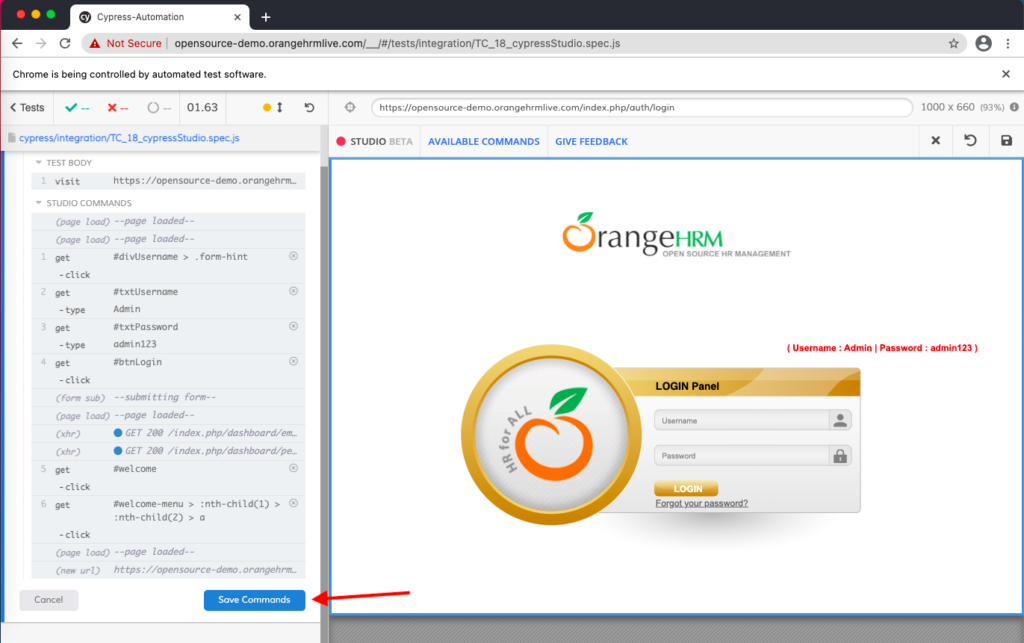Collapse the STUDIO COMMANDS section
Viewport: 1024px width, 643px height.
coord(39,203)
